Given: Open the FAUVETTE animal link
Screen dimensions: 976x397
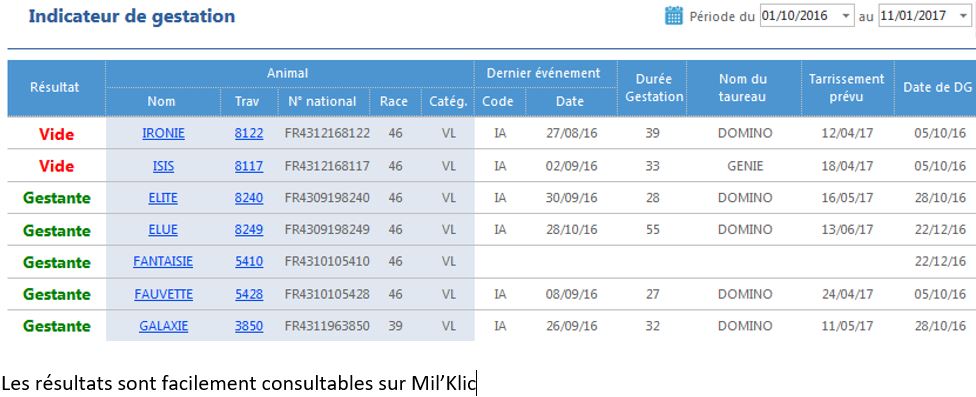Looking at the screenshot, I should (x=163, y=294).
